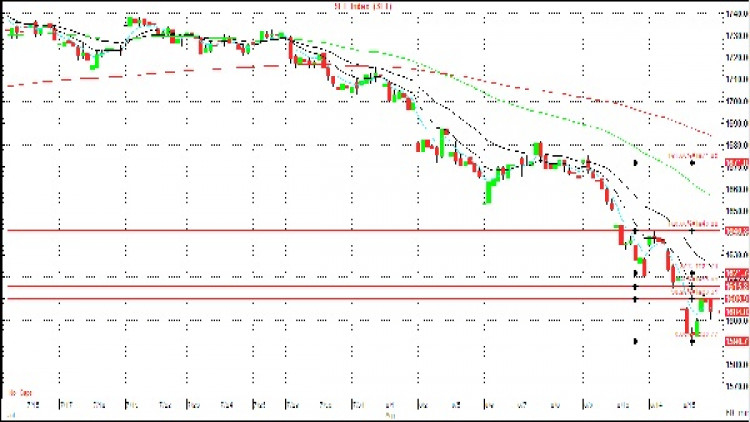Click the text label in the bottom-right corner
The image size is (750, 422).
(x=737, y=412)
